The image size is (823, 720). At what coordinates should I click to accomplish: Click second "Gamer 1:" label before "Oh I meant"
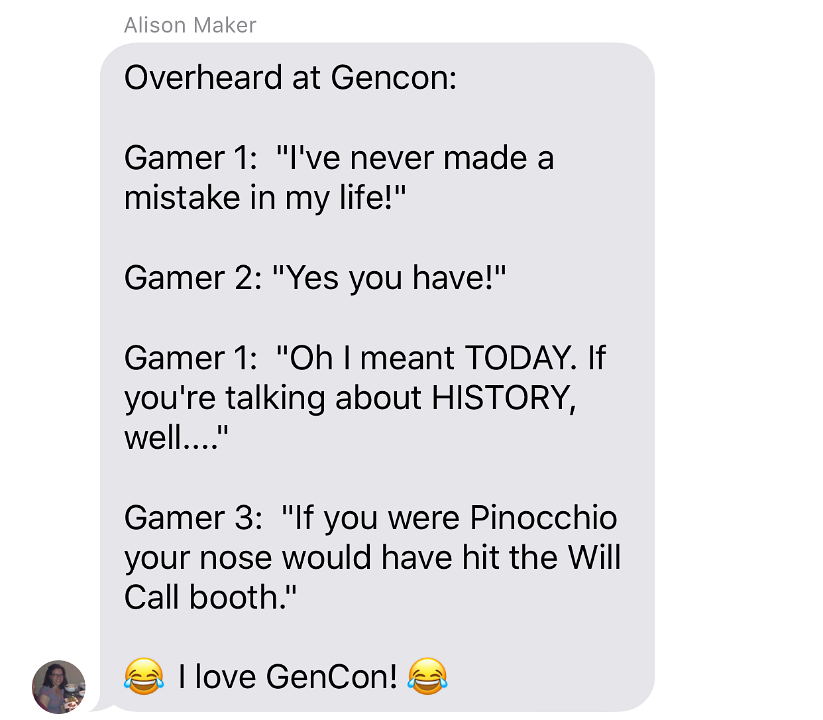[x=191, y=358]
